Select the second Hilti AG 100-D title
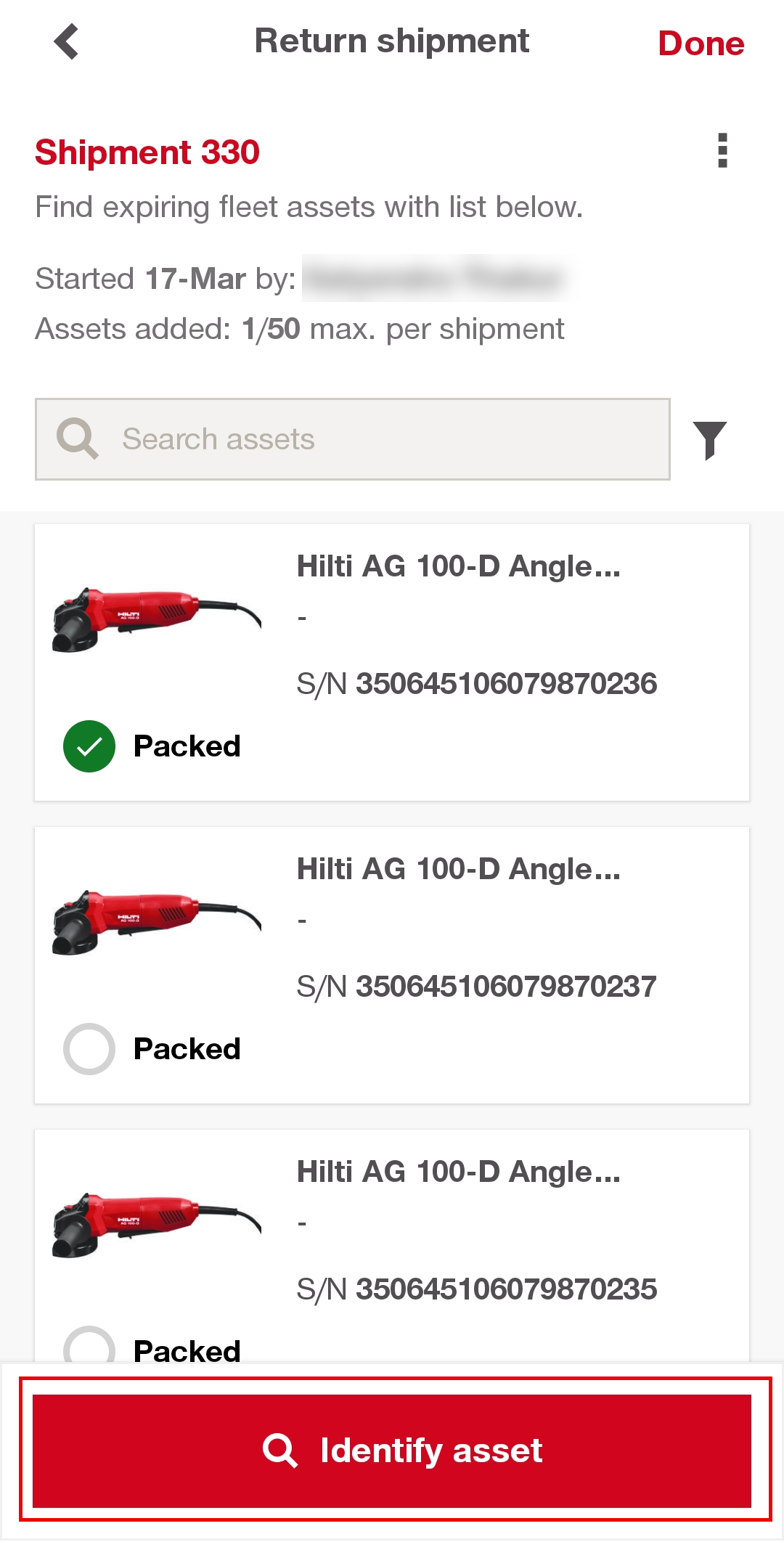Screen dimensions: 784x1542 pyautogui.click(x=459, y=869)
